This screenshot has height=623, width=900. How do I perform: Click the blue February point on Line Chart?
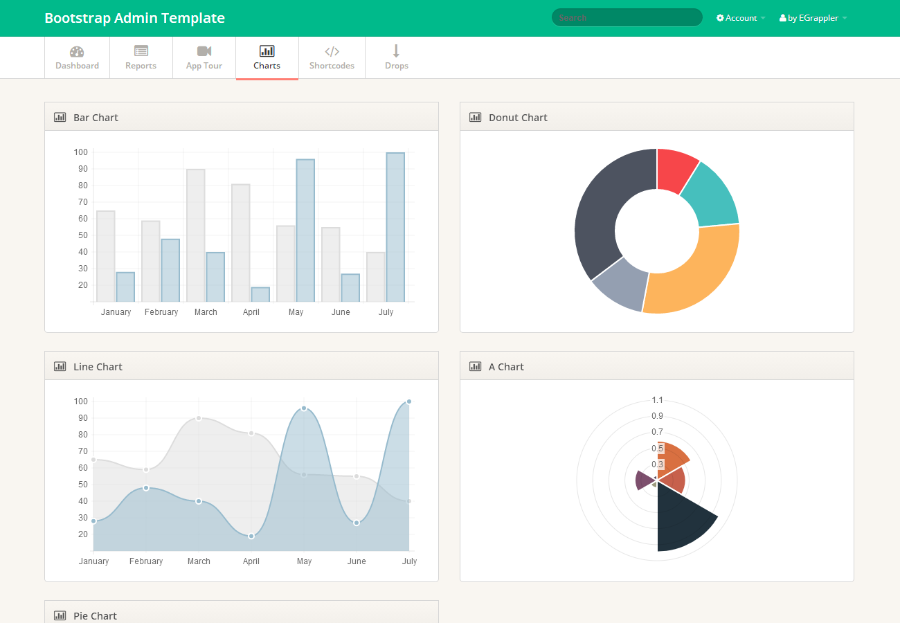[x=146, y=488]
